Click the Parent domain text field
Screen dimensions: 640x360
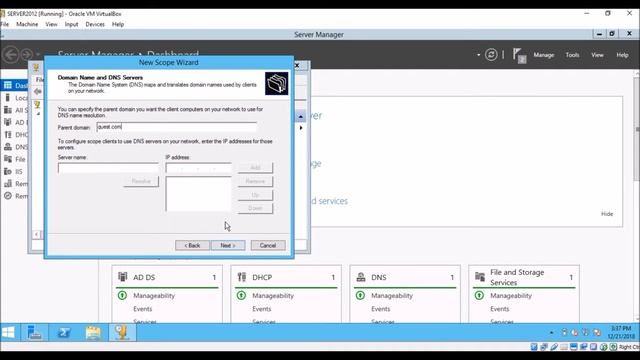[176, 127]
